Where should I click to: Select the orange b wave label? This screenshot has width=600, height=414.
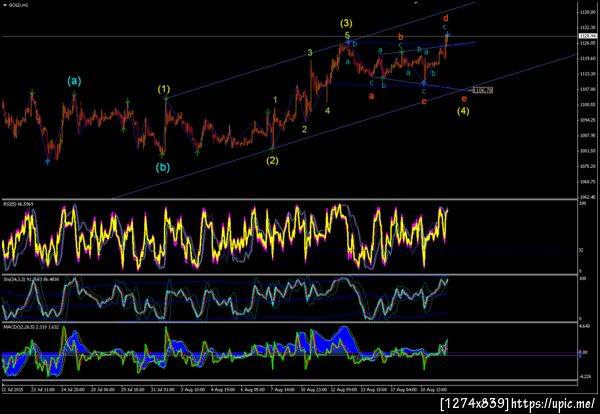tap(401, 37)
